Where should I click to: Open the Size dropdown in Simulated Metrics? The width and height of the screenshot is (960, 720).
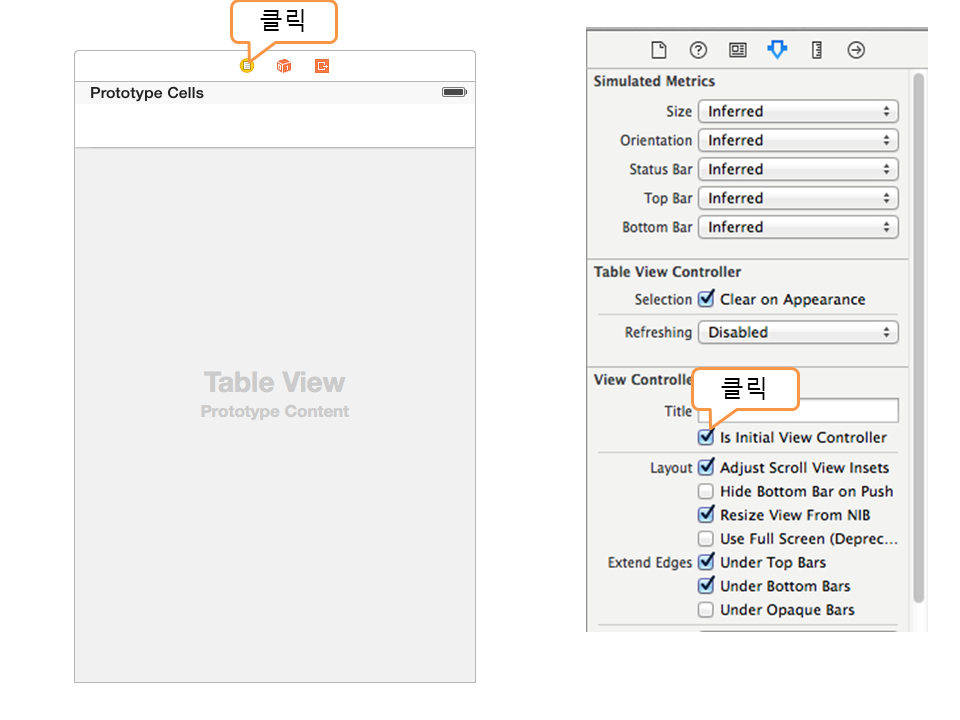[798, 112]
